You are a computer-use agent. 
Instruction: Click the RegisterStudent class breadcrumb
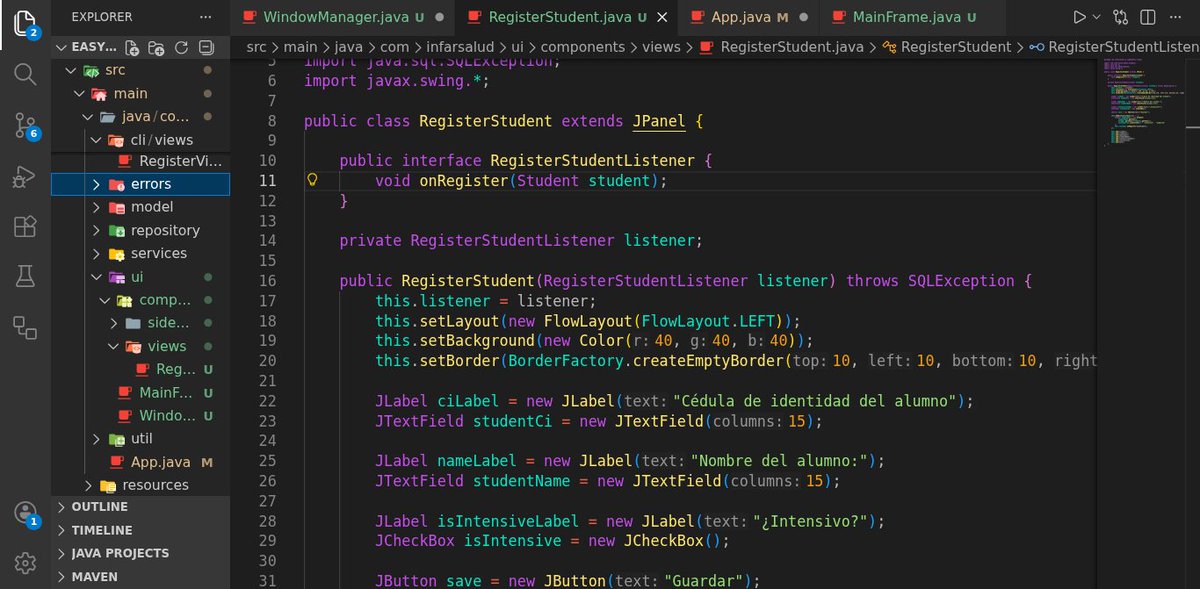tap(946, 47)
